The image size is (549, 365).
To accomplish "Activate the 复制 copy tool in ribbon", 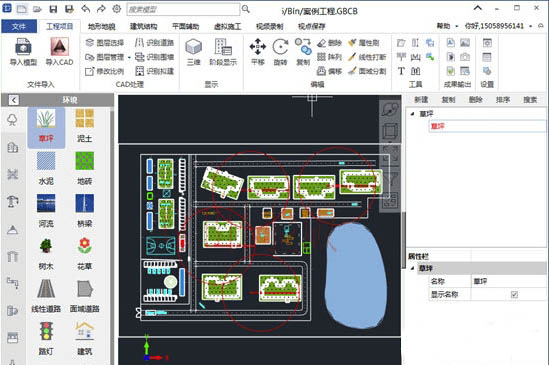I will 303,52.
